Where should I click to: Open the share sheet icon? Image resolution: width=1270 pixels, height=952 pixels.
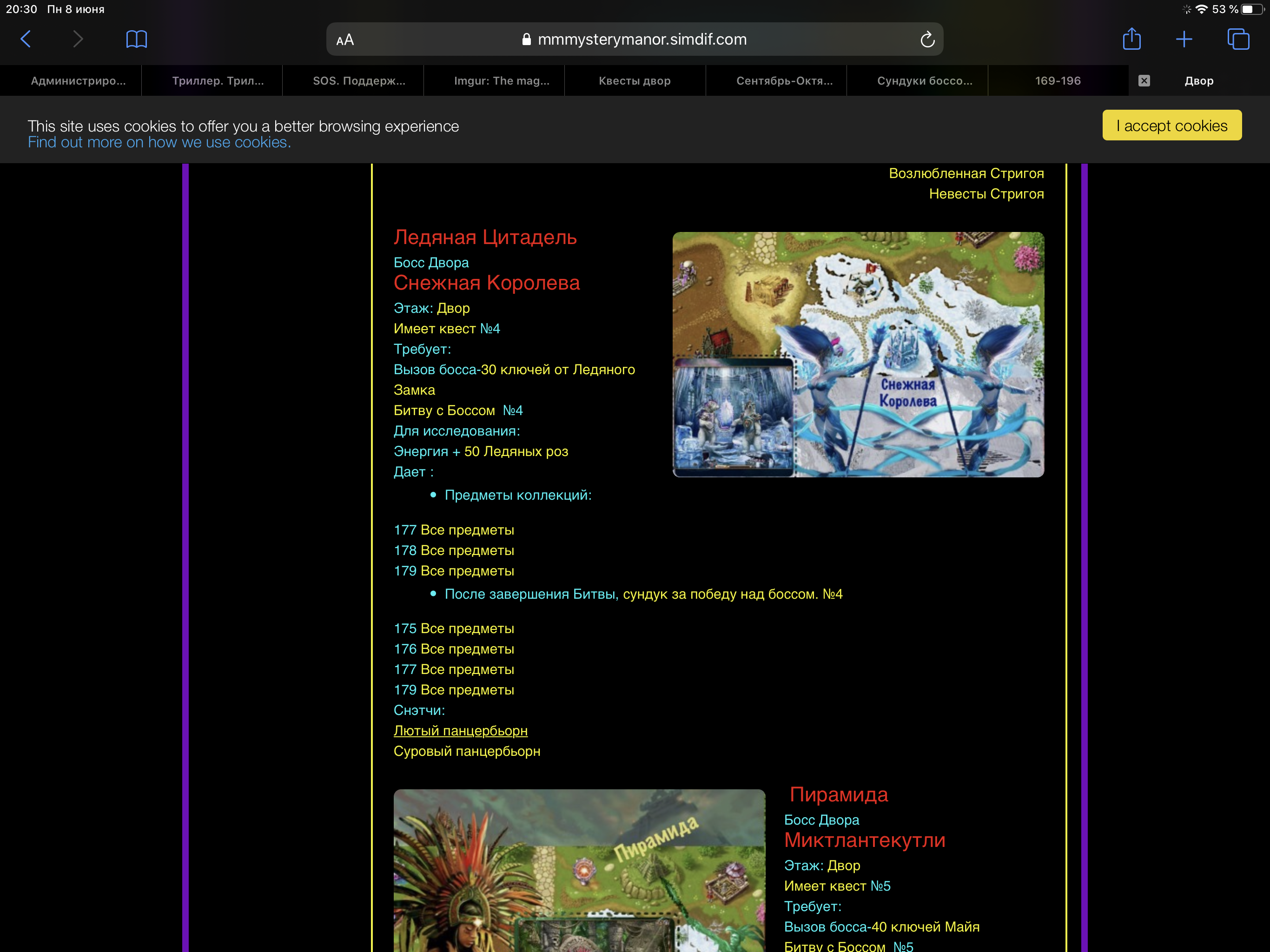(1131, 39)
